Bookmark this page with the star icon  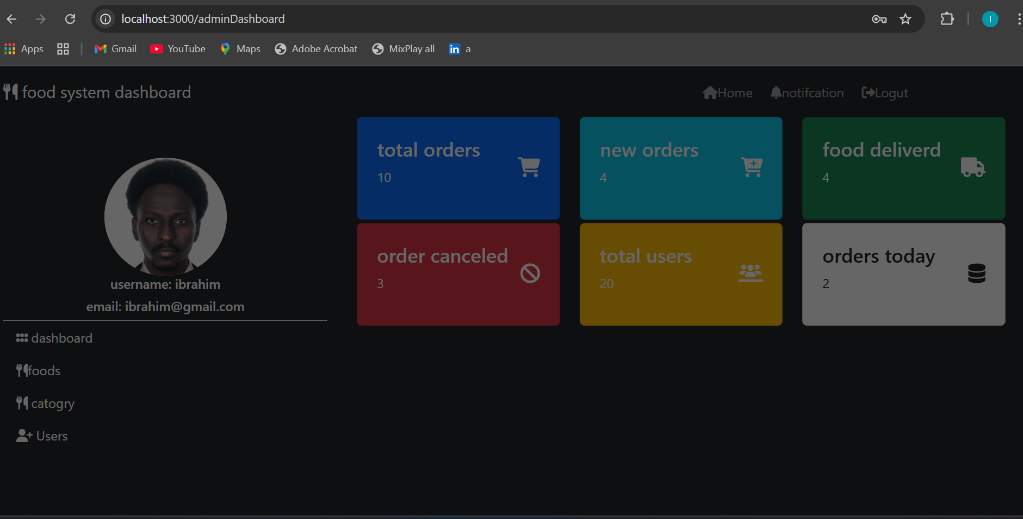905,19
